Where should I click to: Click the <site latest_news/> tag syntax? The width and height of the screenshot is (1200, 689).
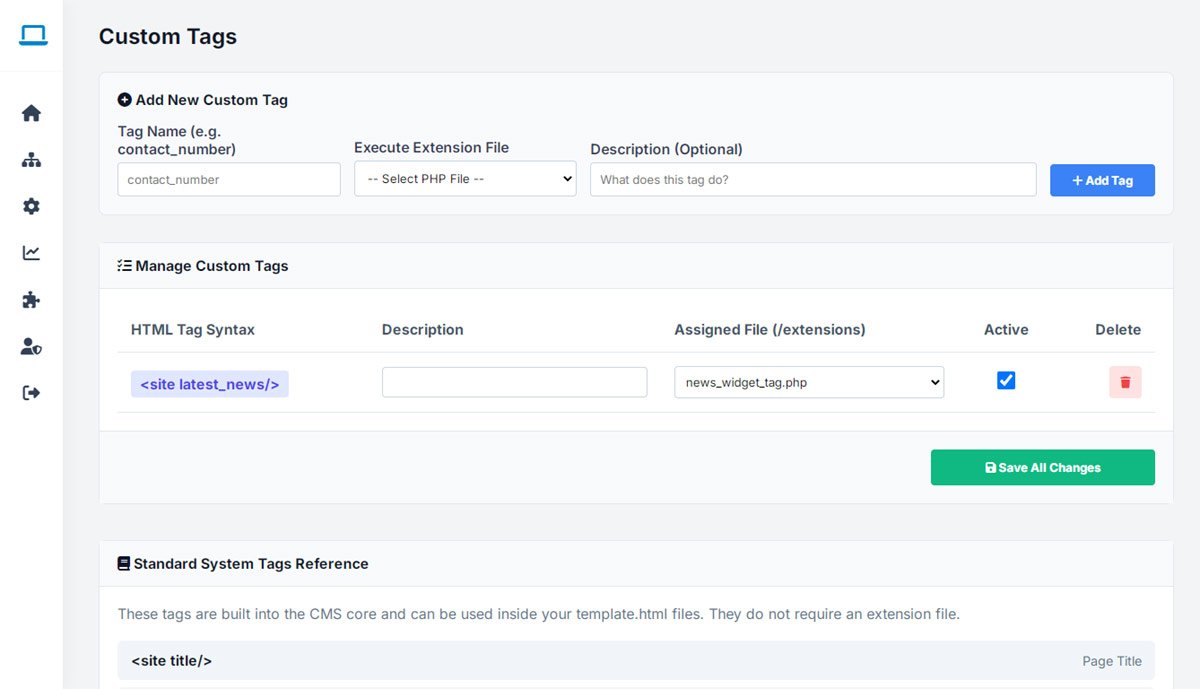(x=210, y=384)
